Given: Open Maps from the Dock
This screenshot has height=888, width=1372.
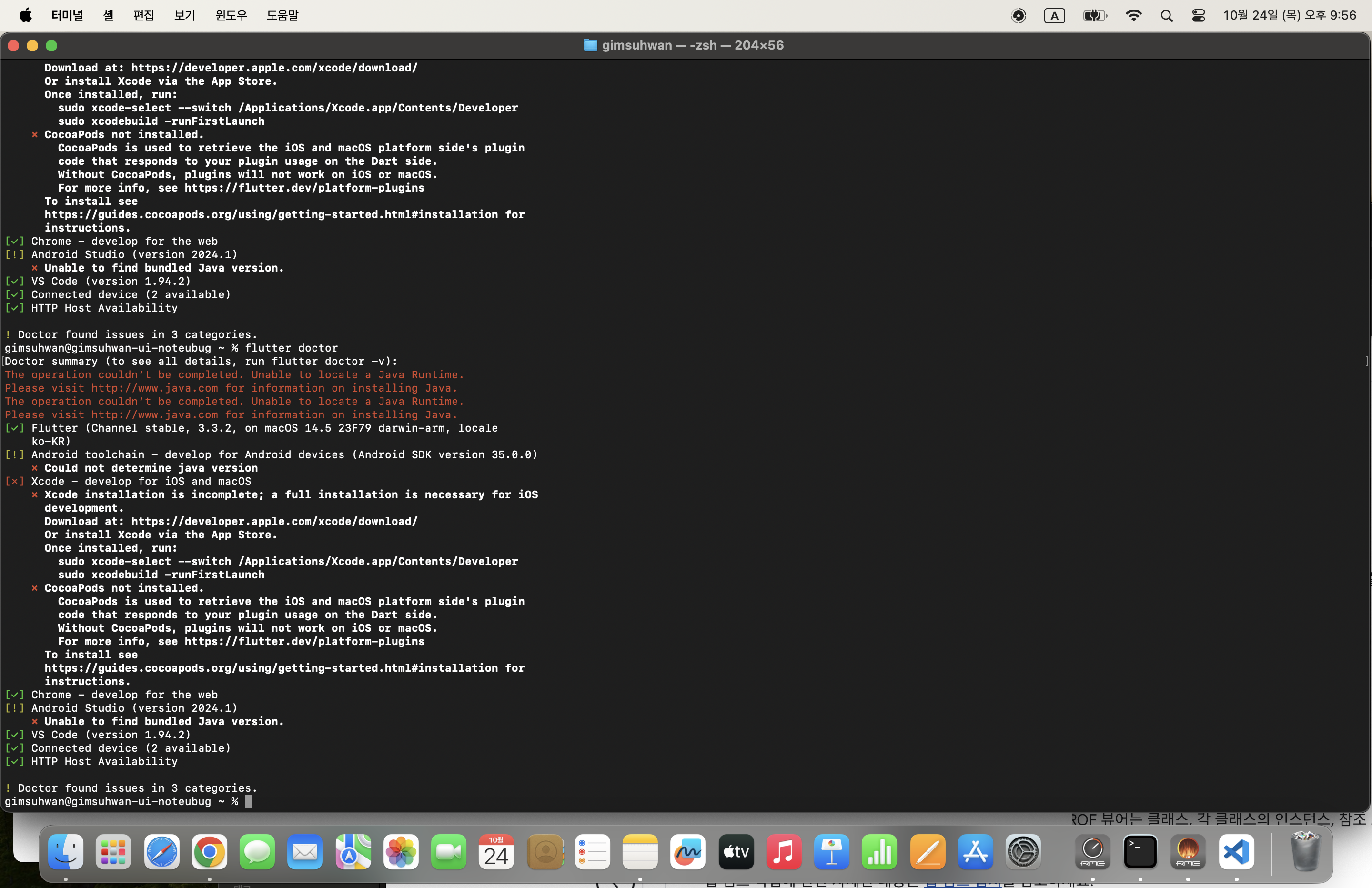Looking at the screenshot, I should click(353, 852).
